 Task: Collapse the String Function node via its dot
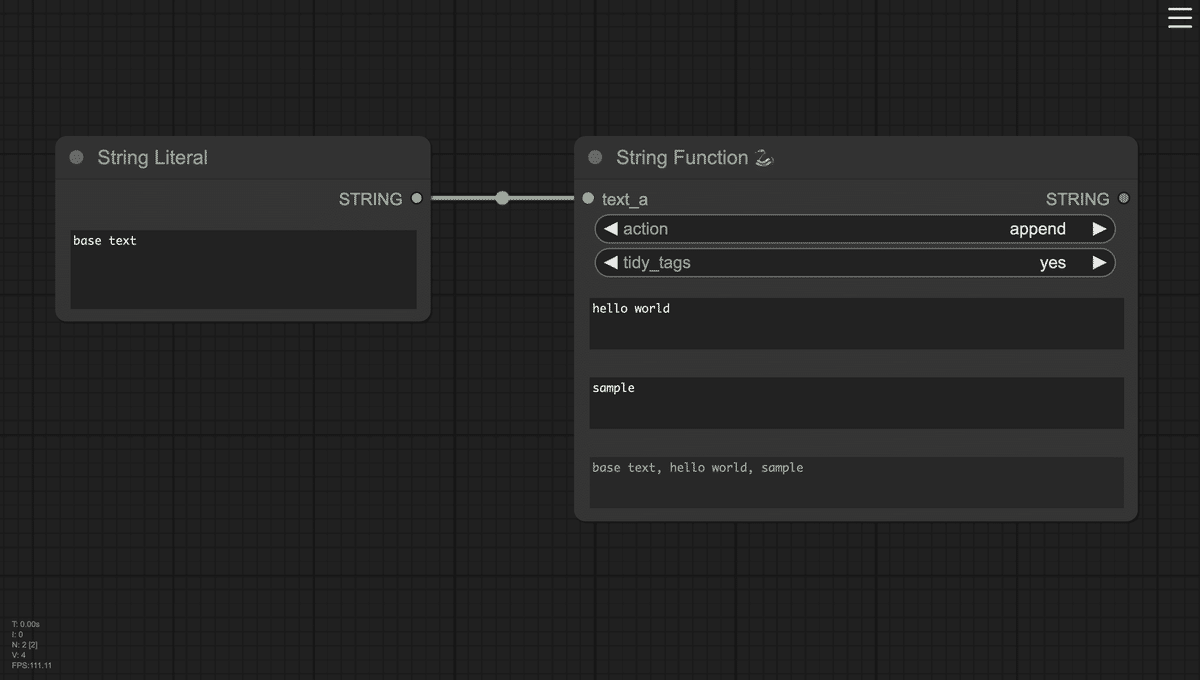pos(596,157)
